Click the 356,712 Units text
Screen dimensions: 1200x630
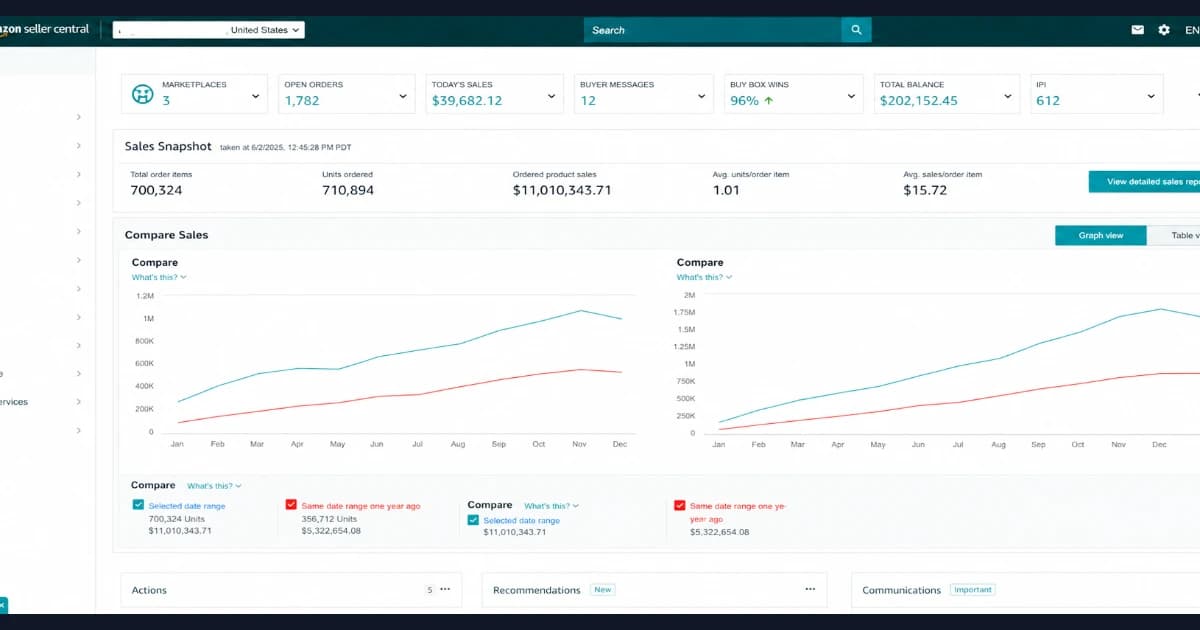pos(329,519)
